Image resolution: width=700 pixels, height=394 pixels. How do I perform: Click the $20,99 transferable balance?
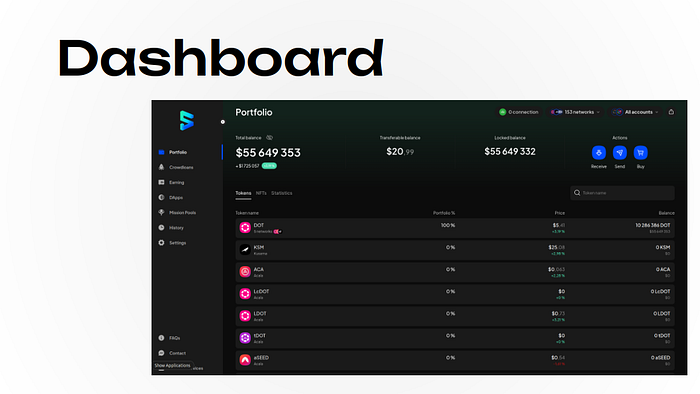coord(400,152)
